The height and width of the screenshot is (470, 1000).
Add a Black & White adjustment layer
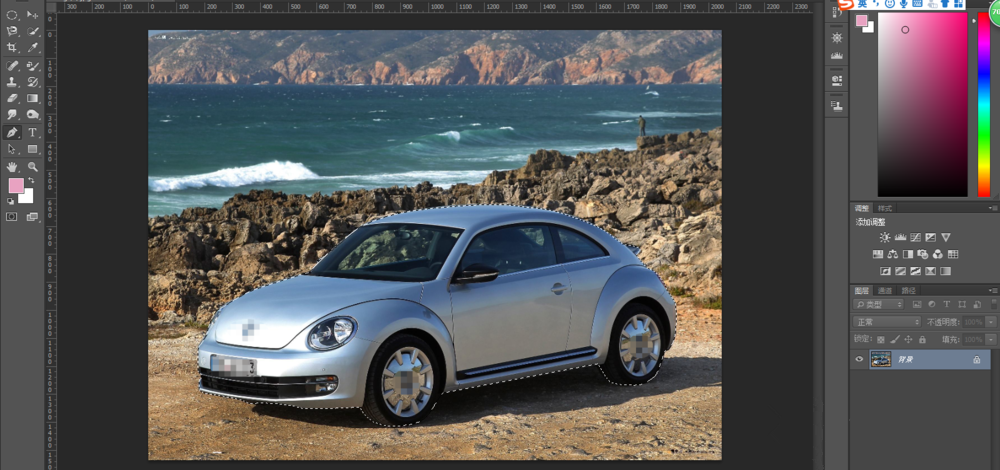[908, 254]
